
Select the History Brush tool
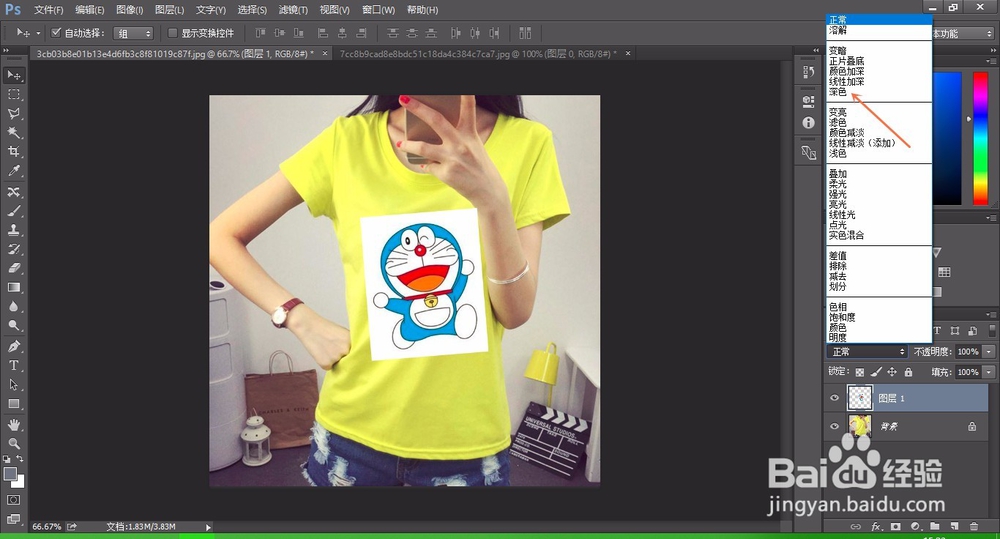tap(13, 249)
